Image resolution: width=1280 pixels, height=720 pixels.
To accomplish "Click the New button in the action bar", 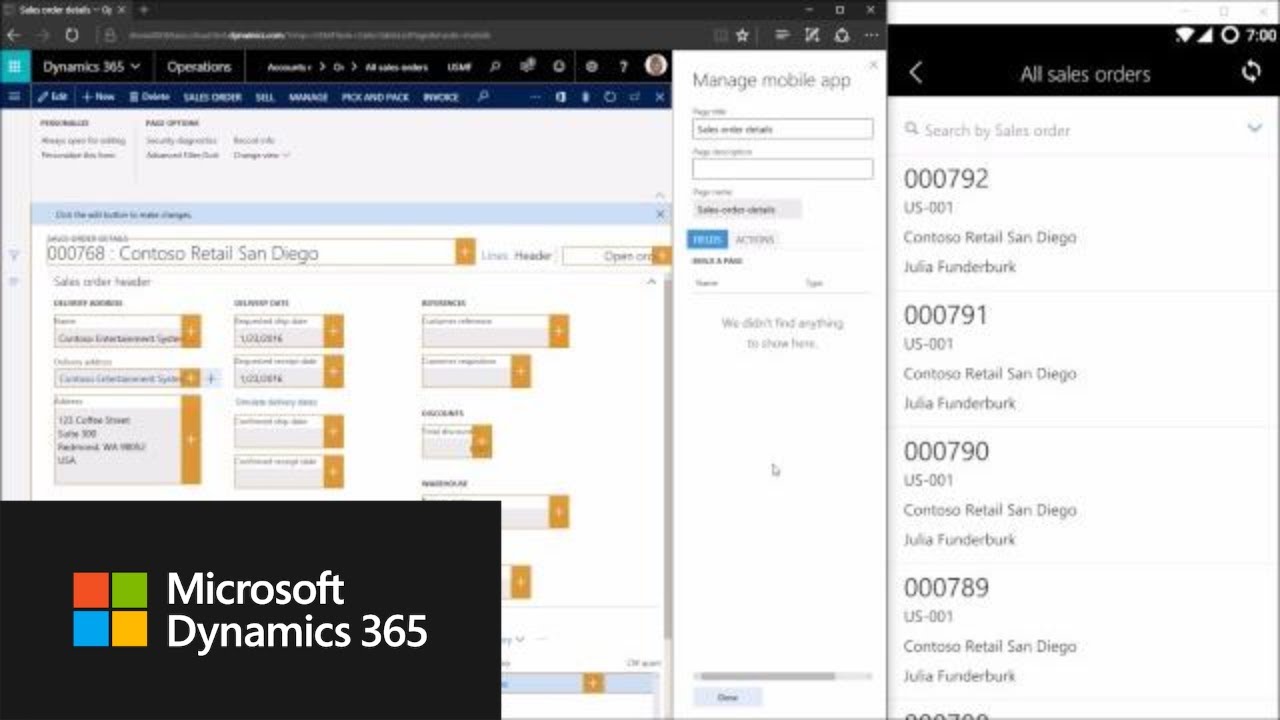I will tap(98, 97).
